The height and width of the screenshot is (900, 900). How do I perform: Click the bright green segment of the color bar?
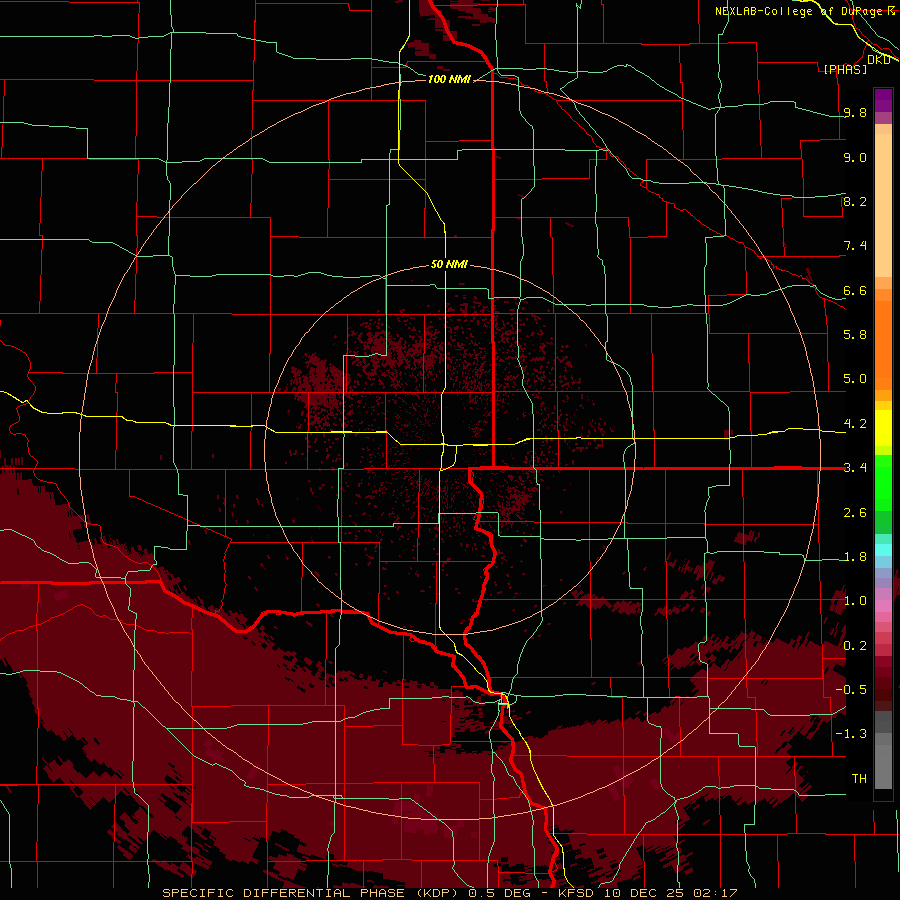[x=883, y=482]
